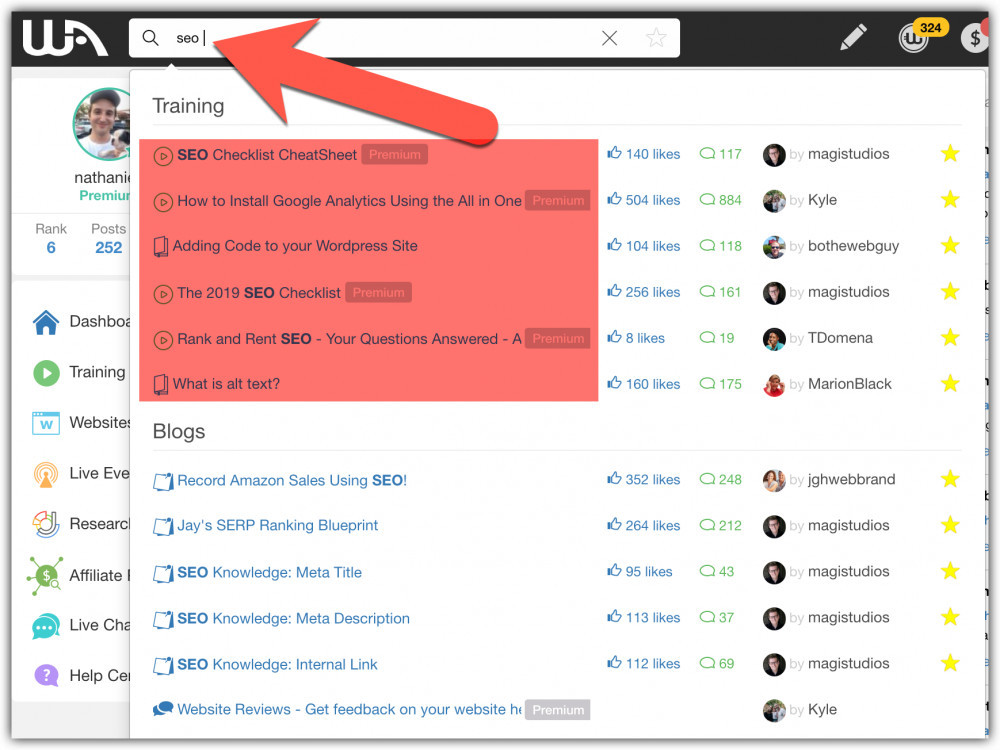Click the dollar sign icon in header

(974, 38)
